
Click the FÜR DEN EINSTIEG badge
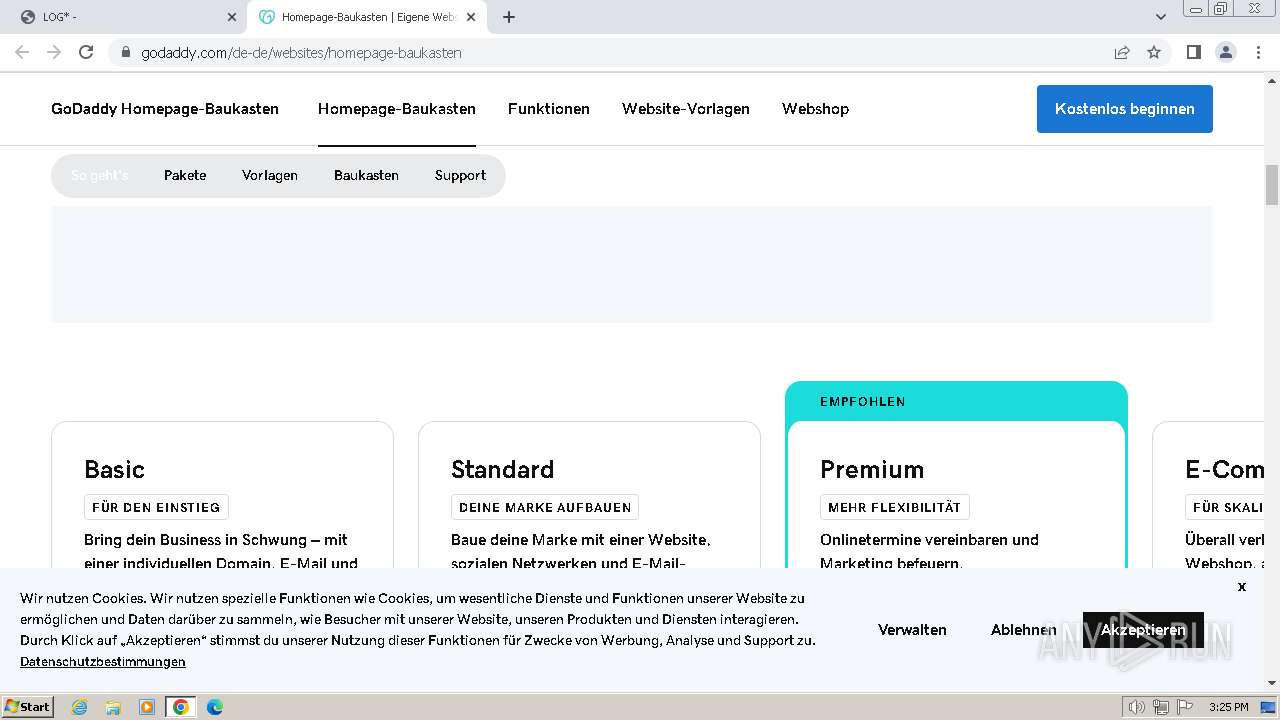156,507
